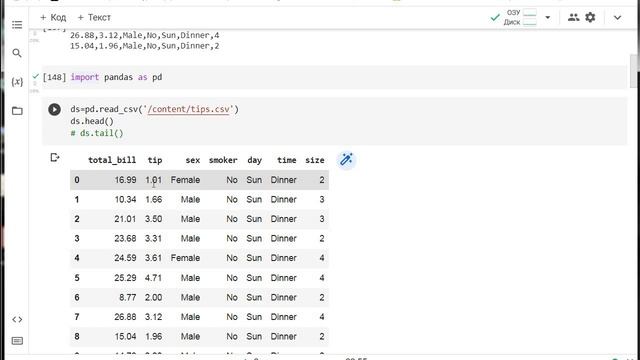Select the Female cell in row 0

(x=185, y=180)
